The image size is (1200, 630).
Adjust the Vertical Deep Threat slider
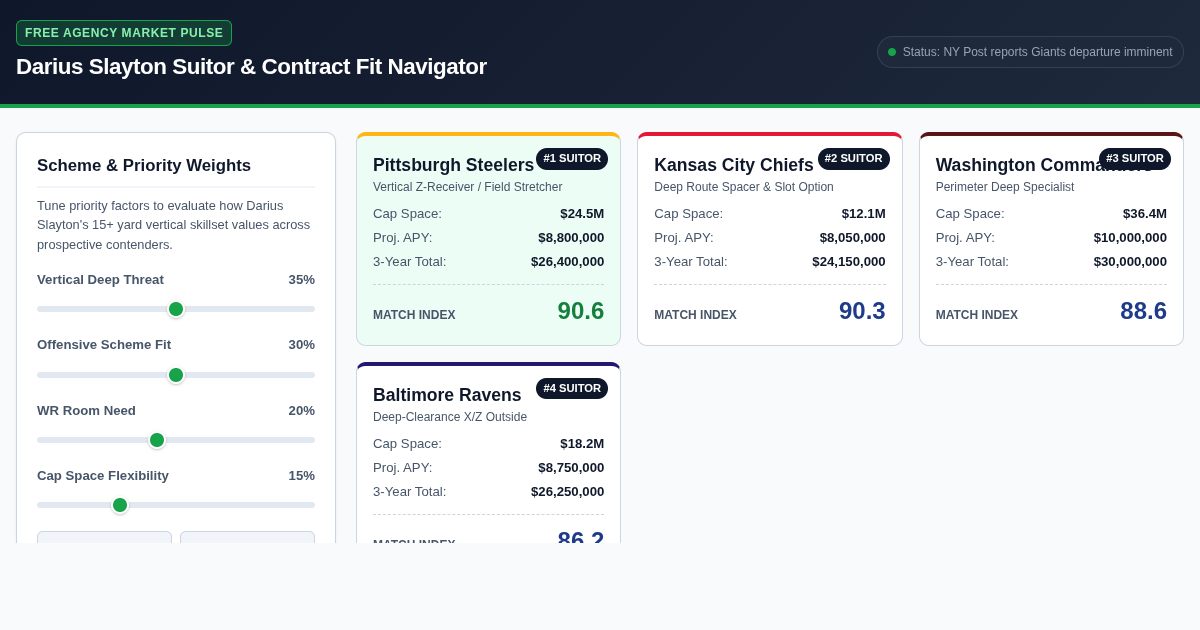tap(176, 309)
